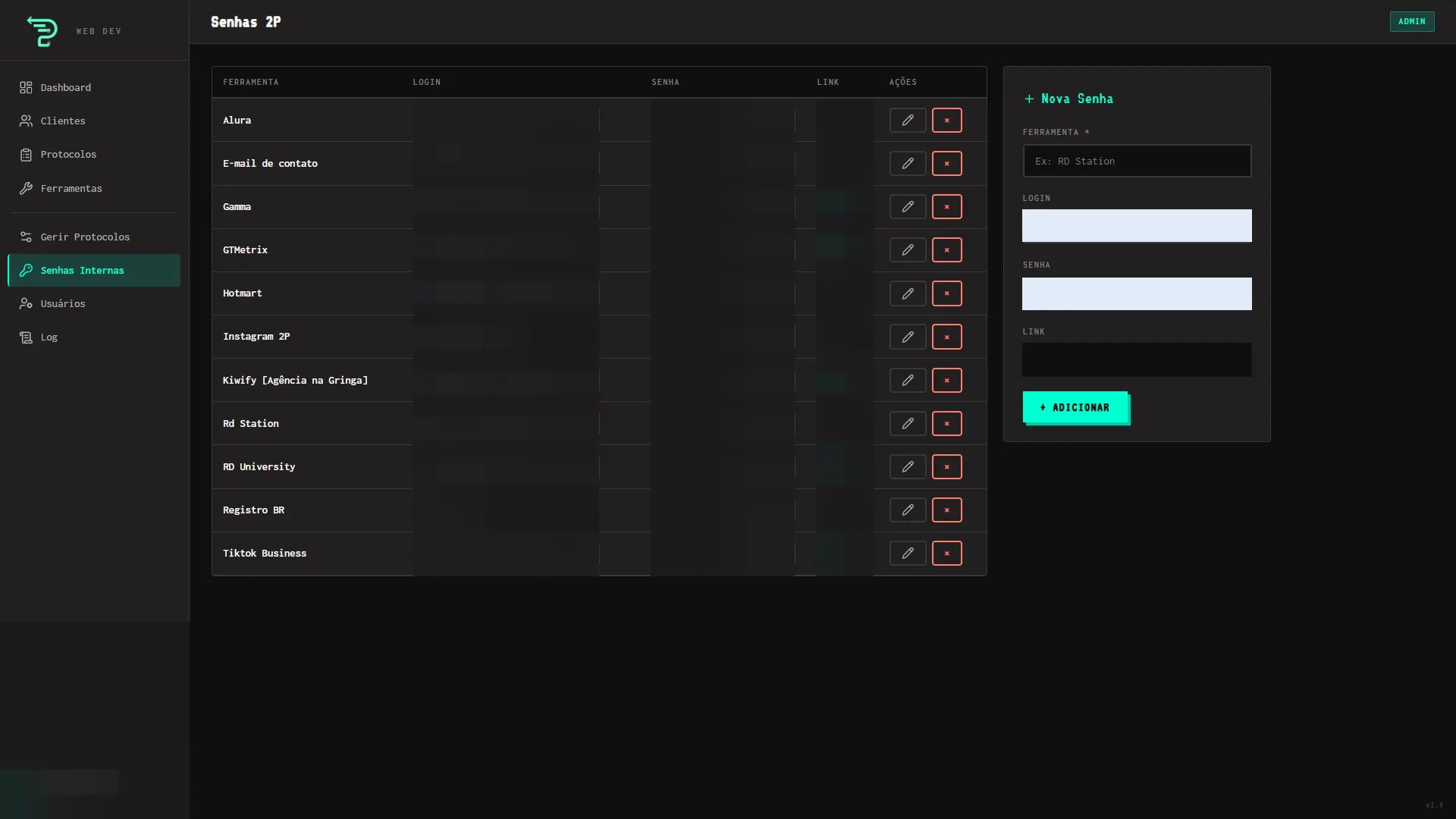Click the Login column header
This screenshot has width=1456, height=819.
point(426,82)
